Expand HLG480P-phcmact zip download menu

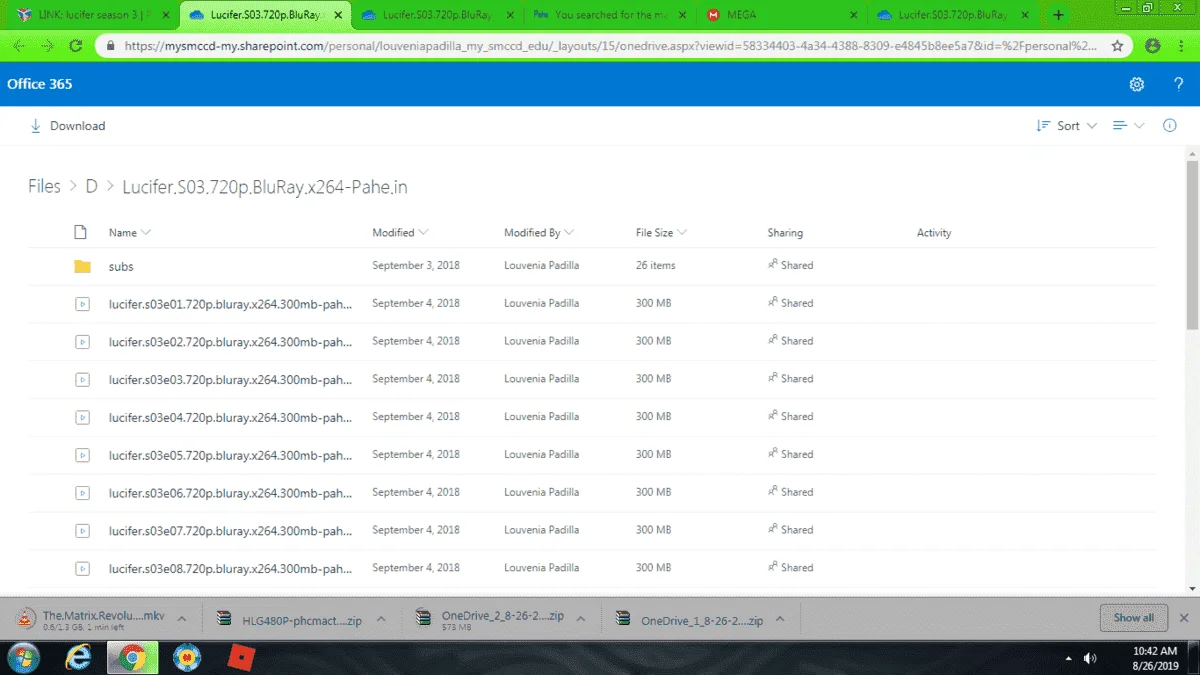coord(381,619)
